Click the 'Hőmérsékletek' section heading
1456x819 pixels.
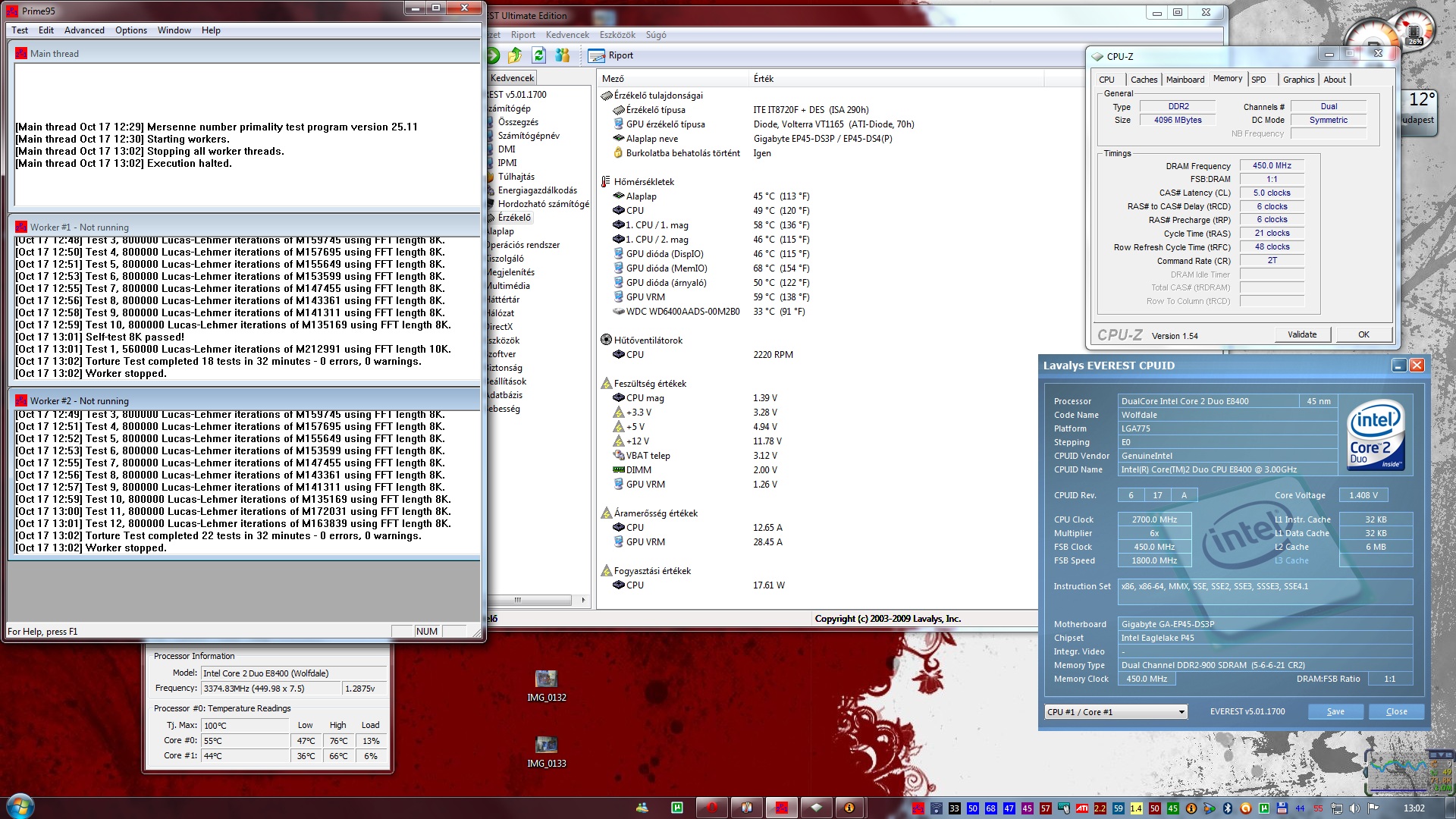[x=644, y=182]
